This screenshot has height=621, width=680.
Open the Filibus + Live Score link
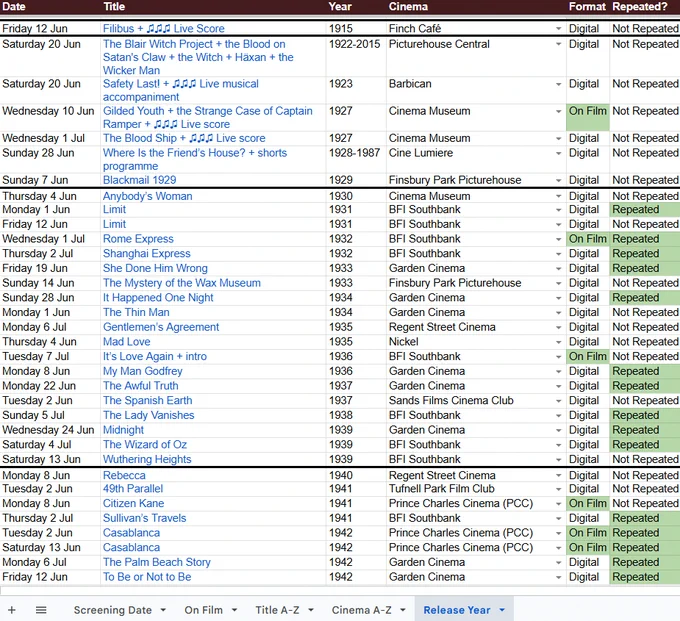click(163, 29)
